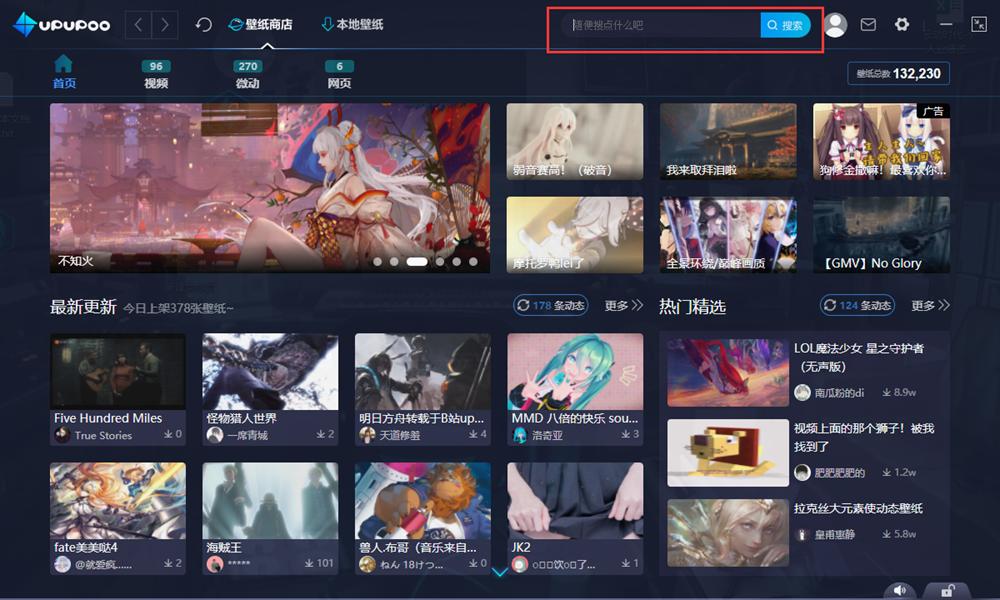
Task: Open the mail messages icon
Action: pyautogui.click(x=868, y=25)
